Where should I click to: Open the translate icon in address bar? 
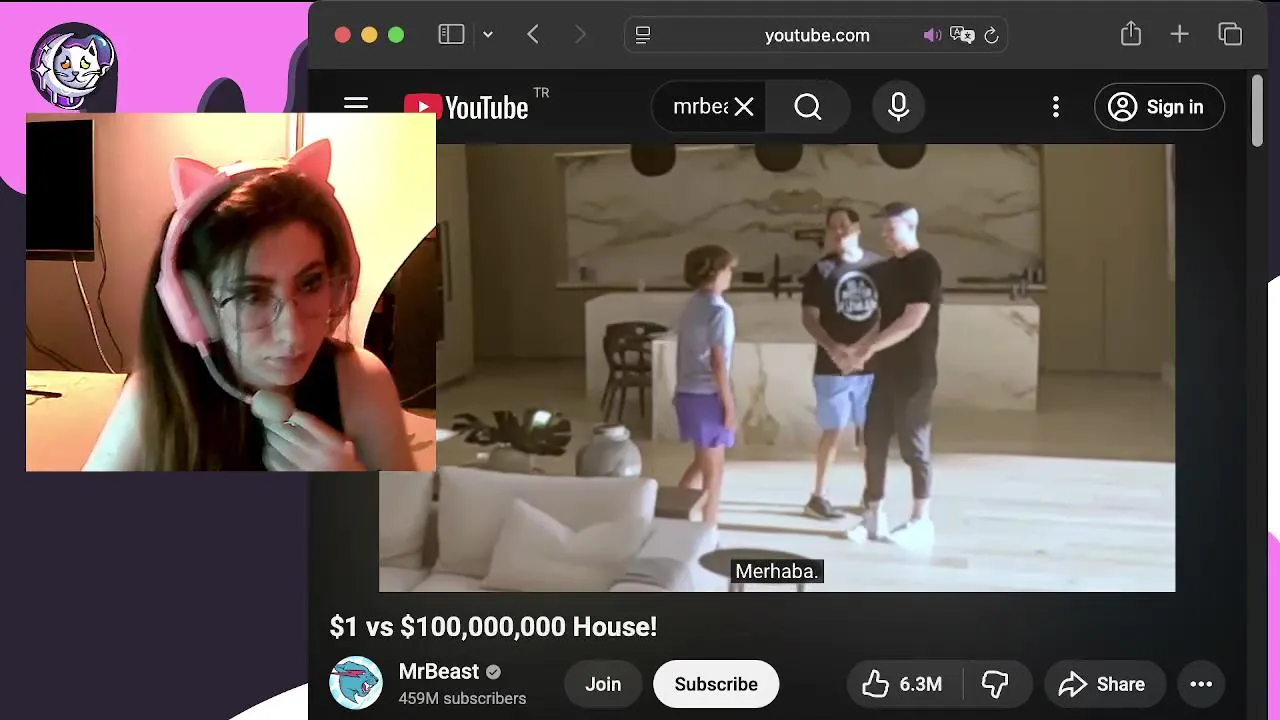coord(962,35)
